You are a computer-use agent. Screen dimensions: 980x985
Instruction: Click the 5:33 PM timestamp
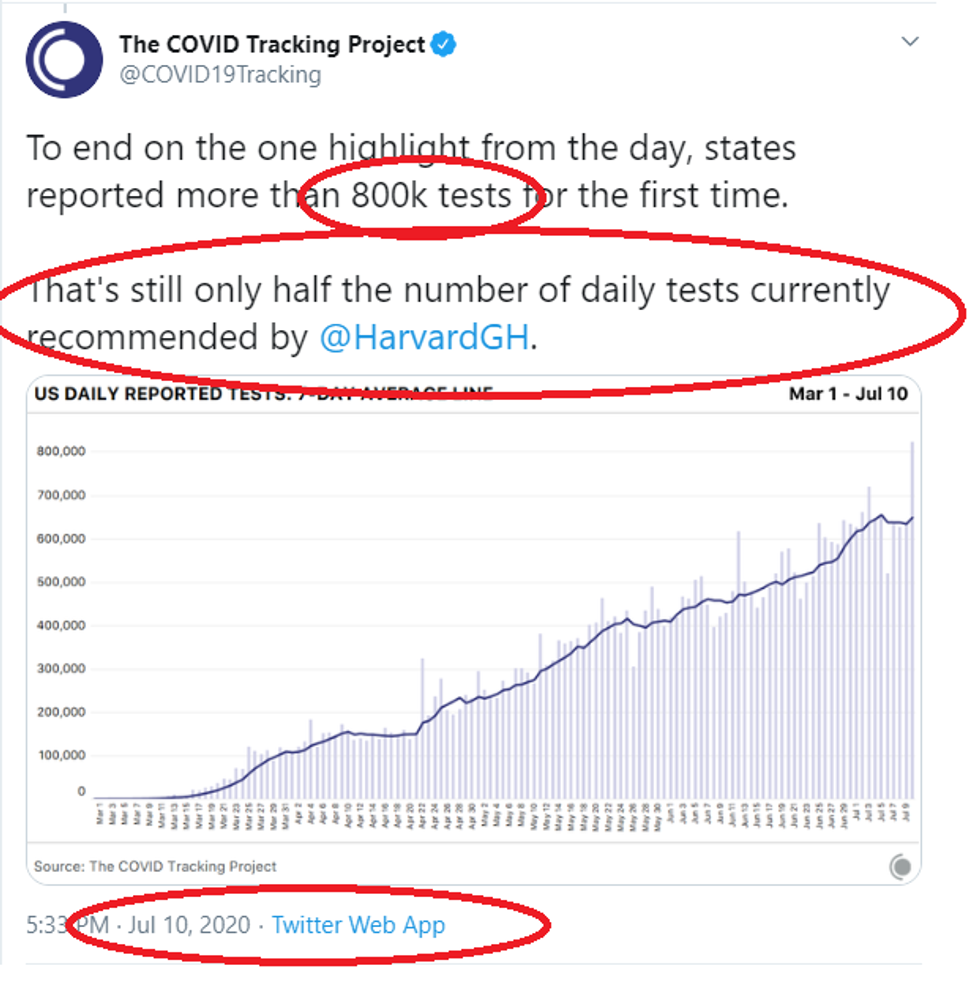pyautogui.click(x=68, y=925)
